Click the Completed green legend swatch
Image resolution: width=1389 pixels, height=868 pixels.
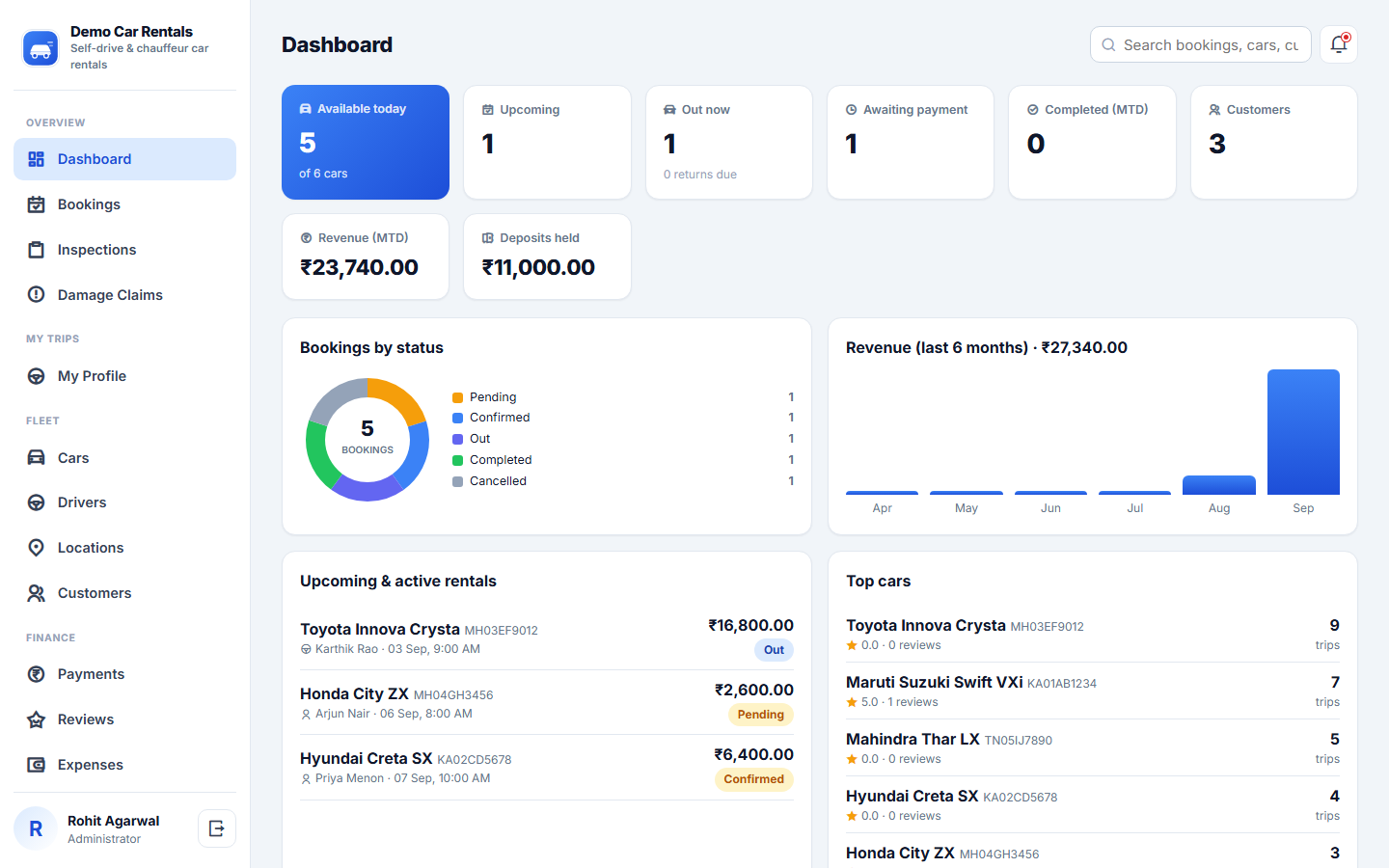point(458,460)
